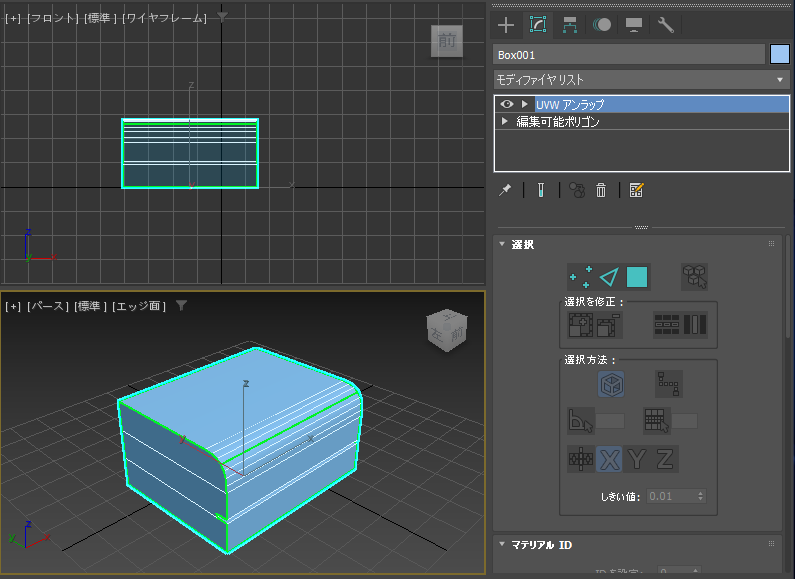Select Vertex sub-object mode icon
The width and height of the screenshot is (795, 579).
(582, 277)
